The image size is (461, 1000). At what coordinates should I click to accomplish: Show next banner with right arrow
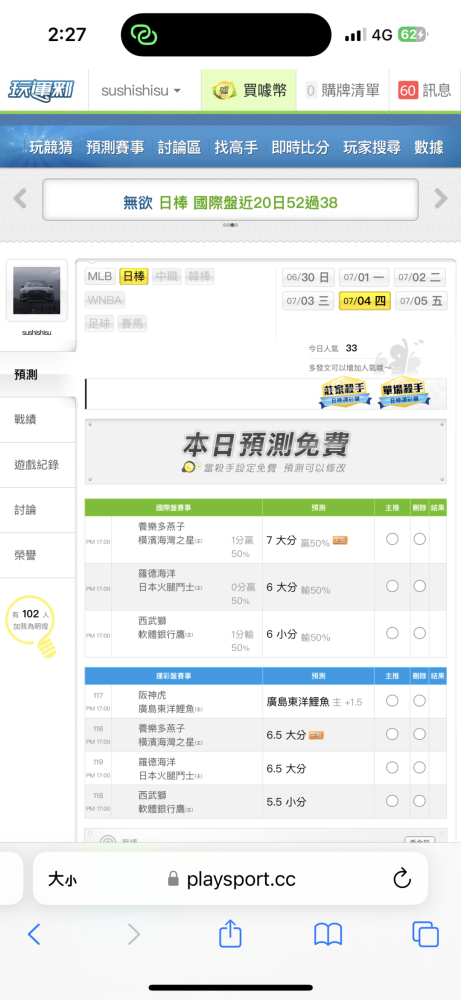(441, 198)
